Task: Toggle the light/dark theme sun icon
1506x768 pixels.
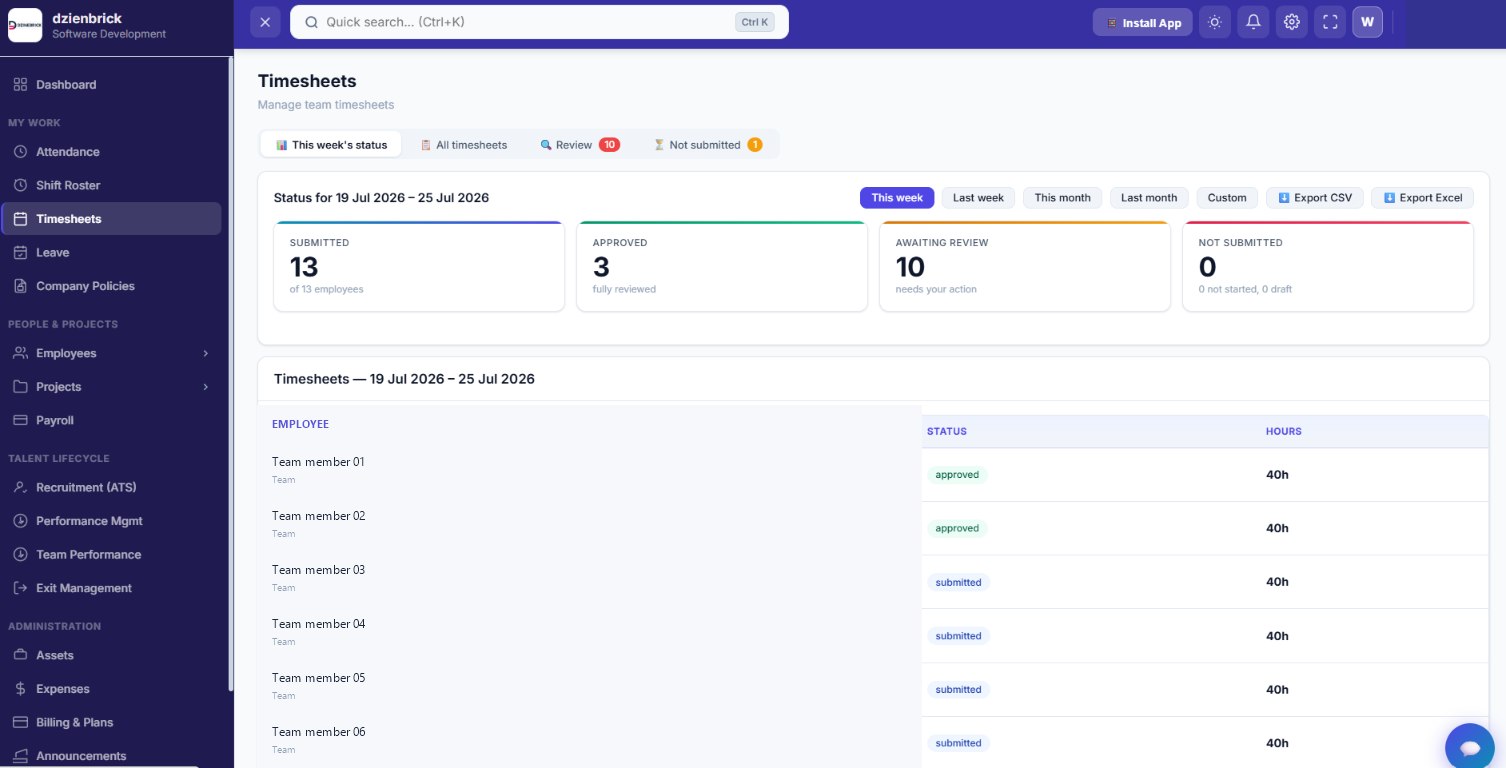Action: click(x=1215, y=22)
